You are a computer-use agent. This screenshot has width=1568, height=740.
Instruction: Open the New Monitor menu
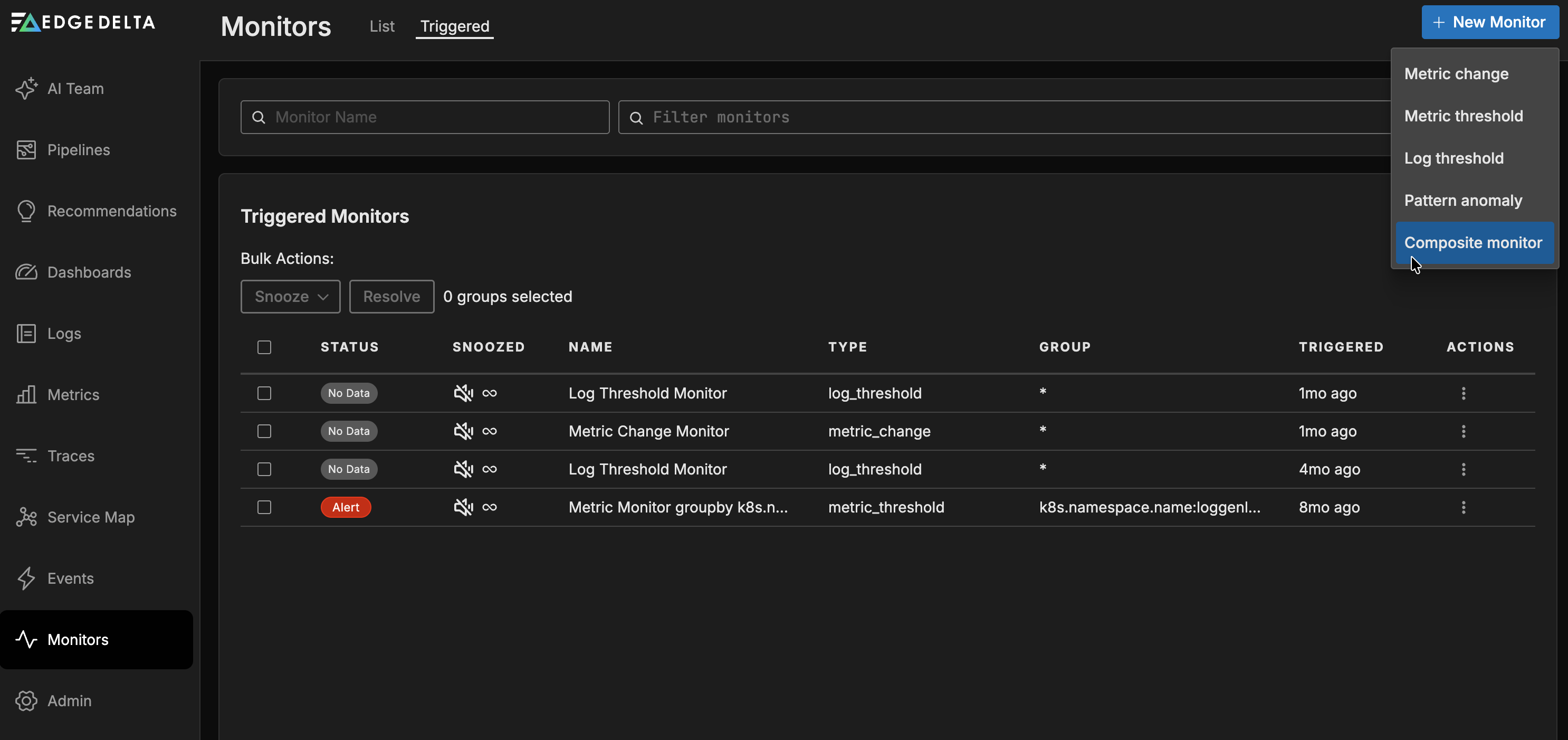[1489, 22]
